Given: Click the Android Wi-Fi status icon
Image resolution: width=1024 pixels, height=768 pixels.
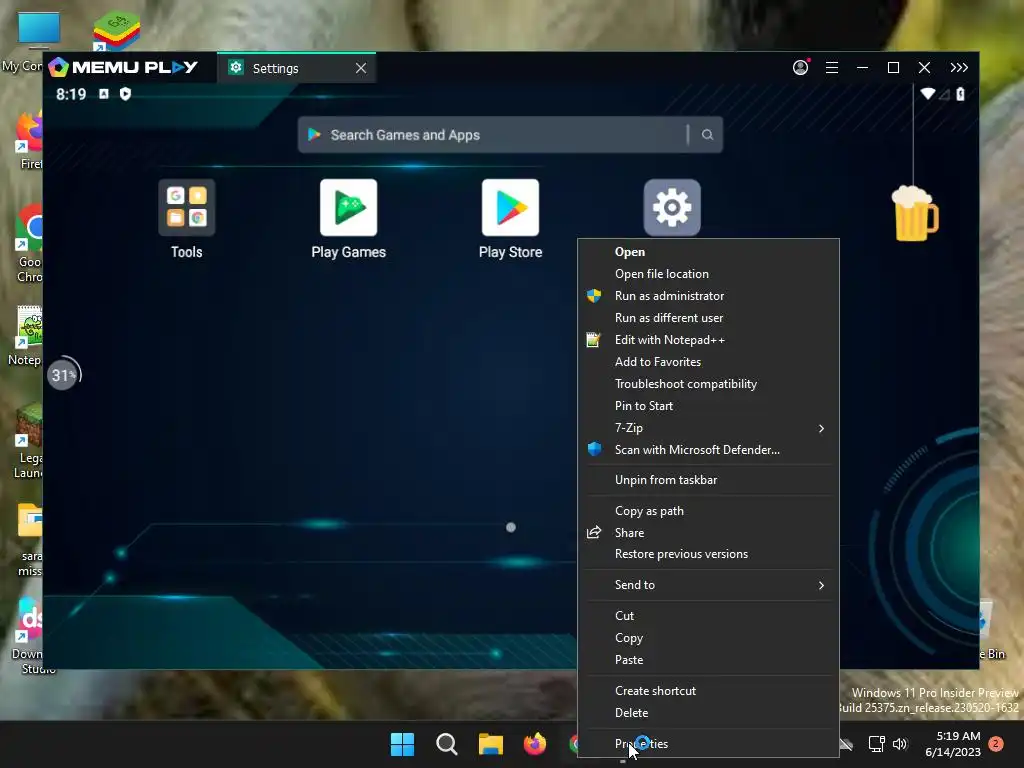Looking at the screenshot, I should point(927,94).
